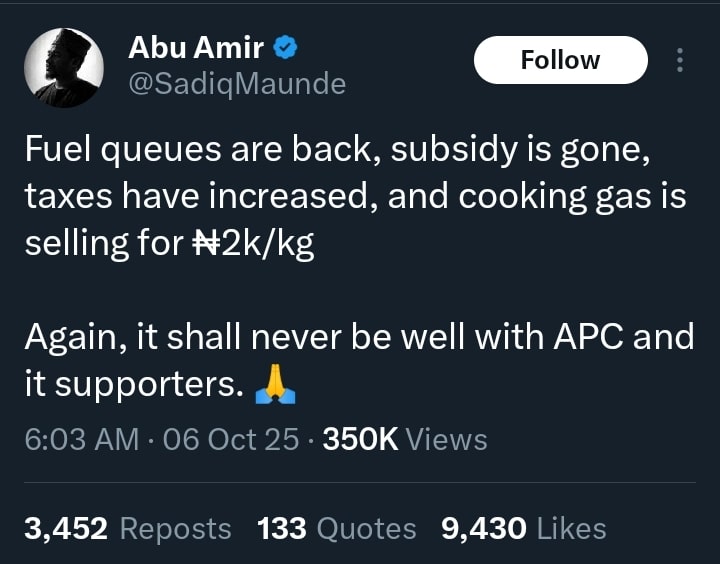Show the 133 Quotes list
720x564 pixels.
[x=336, y=528]
